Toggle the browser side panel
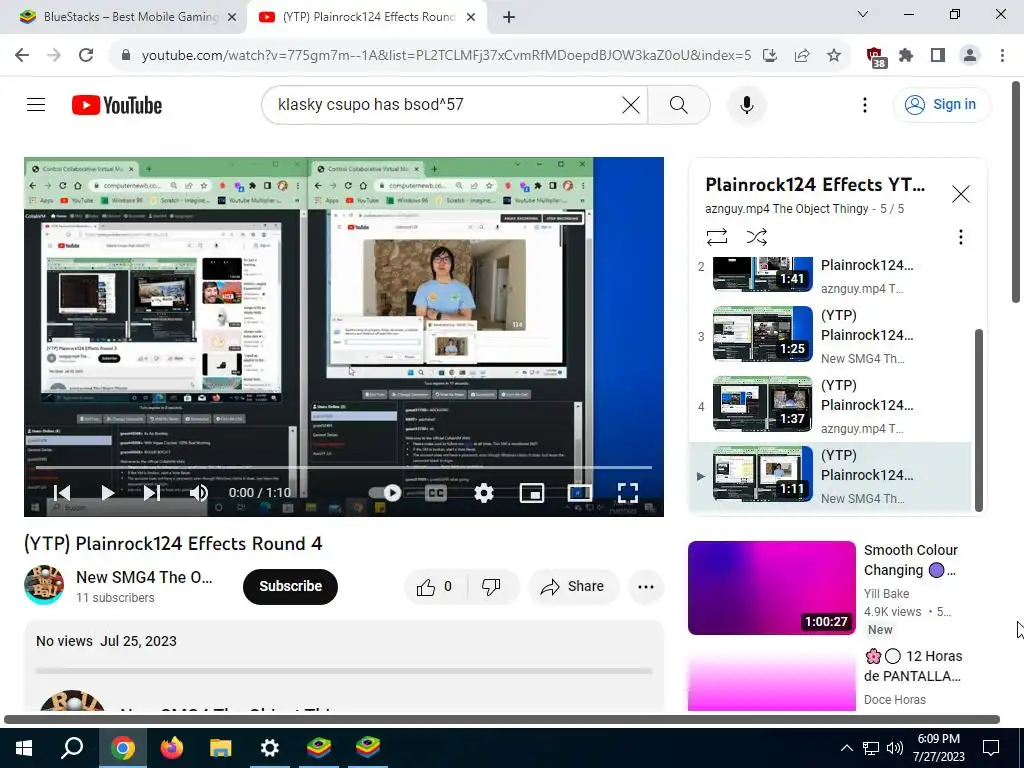1024x768 pixels. [938, 56]
